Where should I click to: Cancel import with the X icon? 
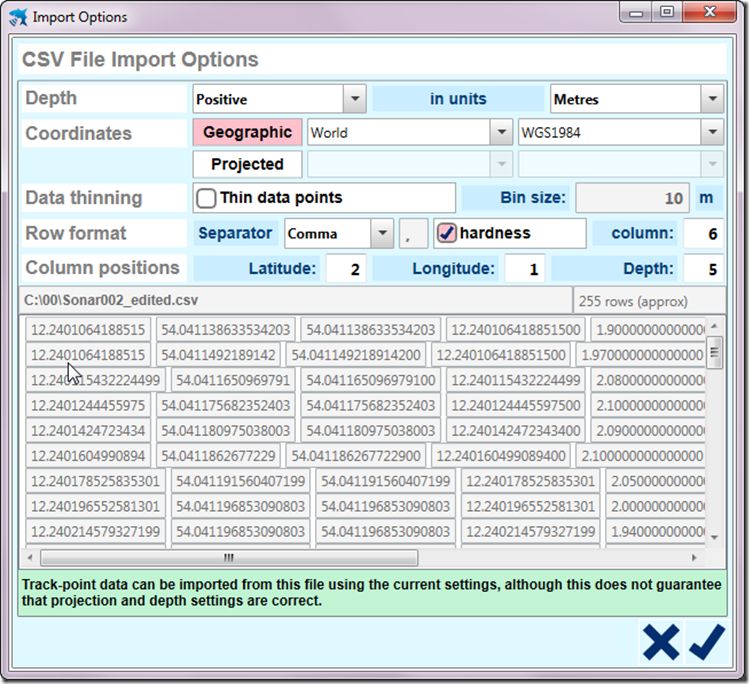(x=661, y=642)
